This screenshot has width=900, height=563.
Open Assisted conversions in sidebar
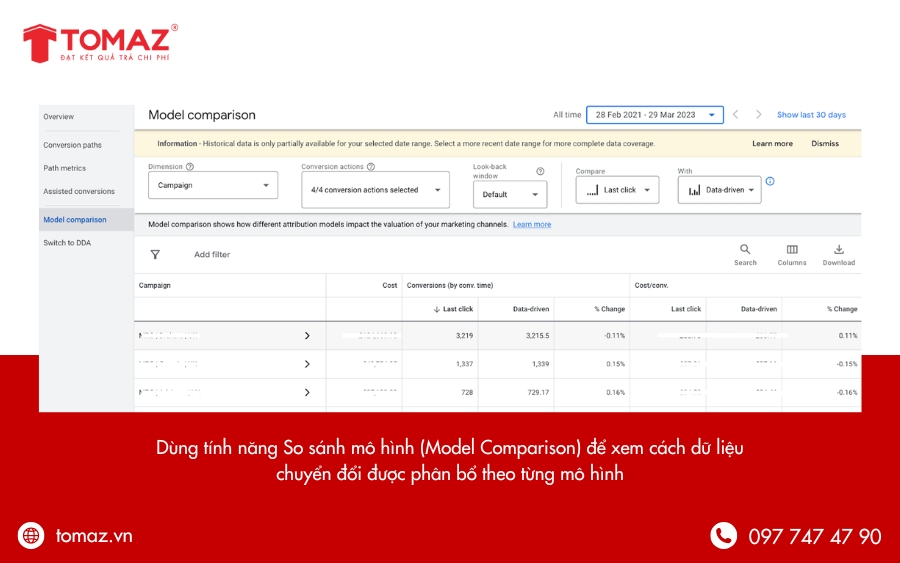click(x=79, y=191)
